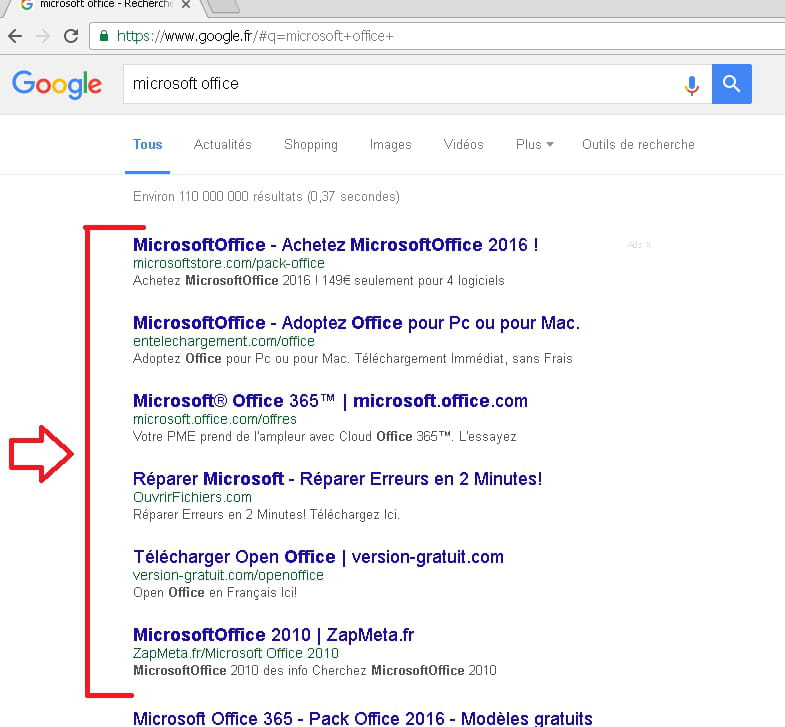
Task: Expand the Plus dropdown
Action: [534, 144]
